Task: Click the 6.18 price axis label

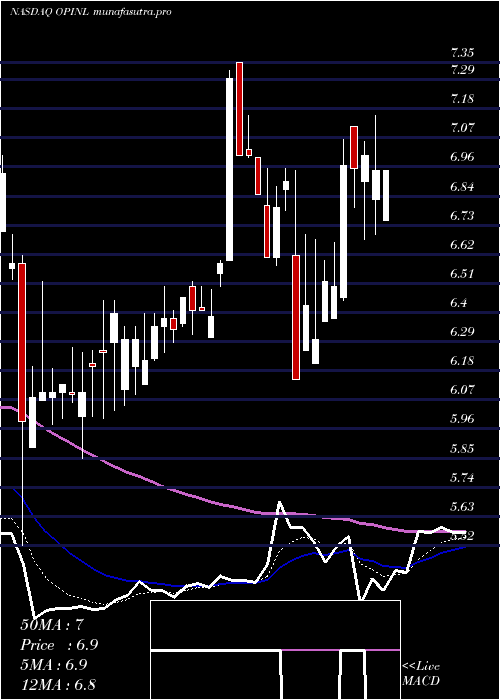Action: 462,362
